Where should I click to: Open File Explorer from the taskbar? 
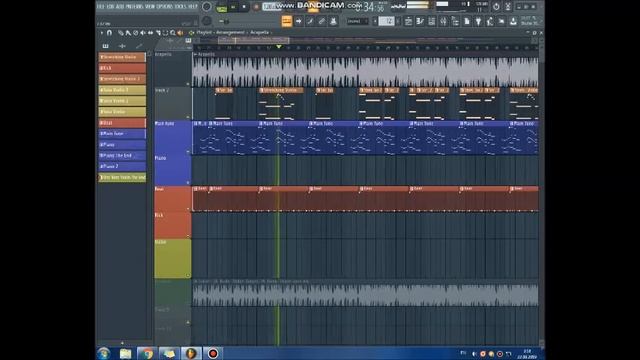126,353
